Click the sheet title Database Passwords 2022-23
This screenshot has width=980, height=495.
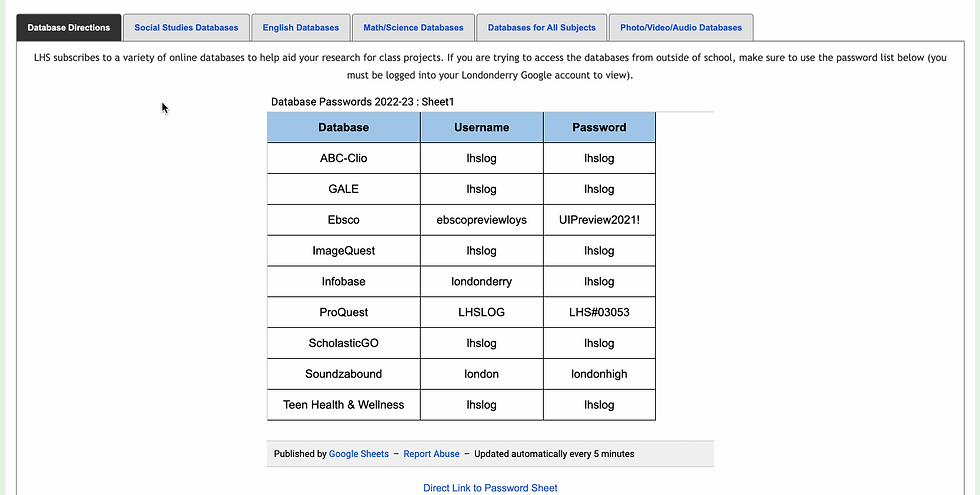coord(362,102)
